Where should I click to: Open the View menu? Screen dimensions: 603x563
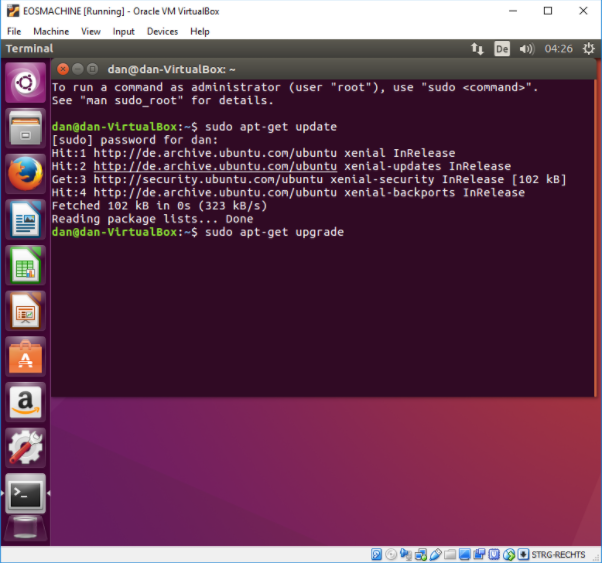(91, 32)
